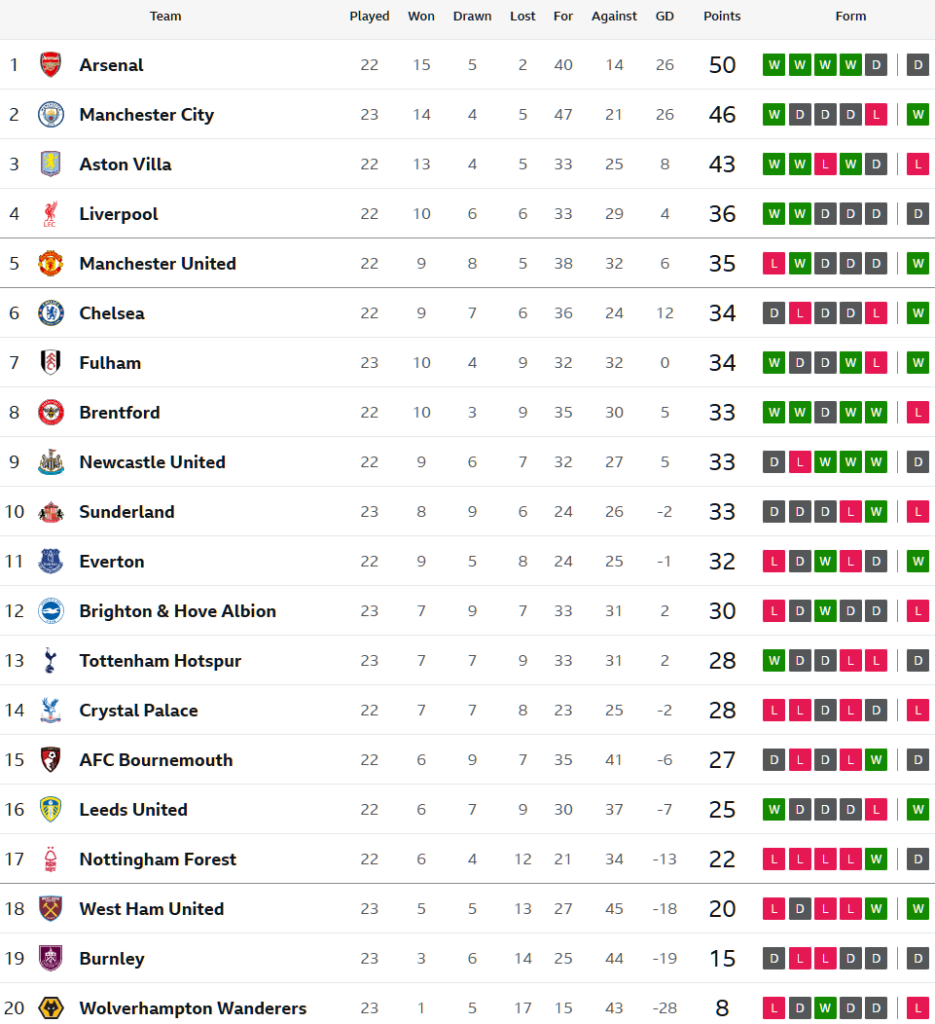
Task: Click the Manchester City badge icon
Action: click(50, 115)
